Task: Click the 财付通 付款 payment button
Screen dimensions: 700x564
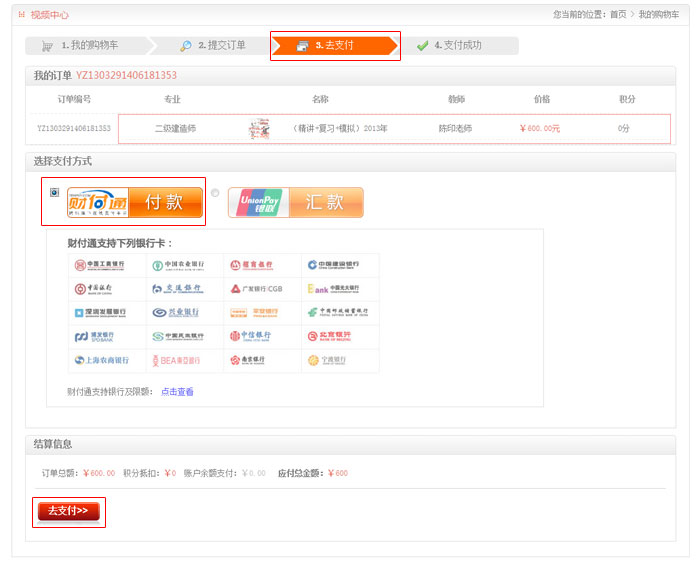Action: click(135, 203)
